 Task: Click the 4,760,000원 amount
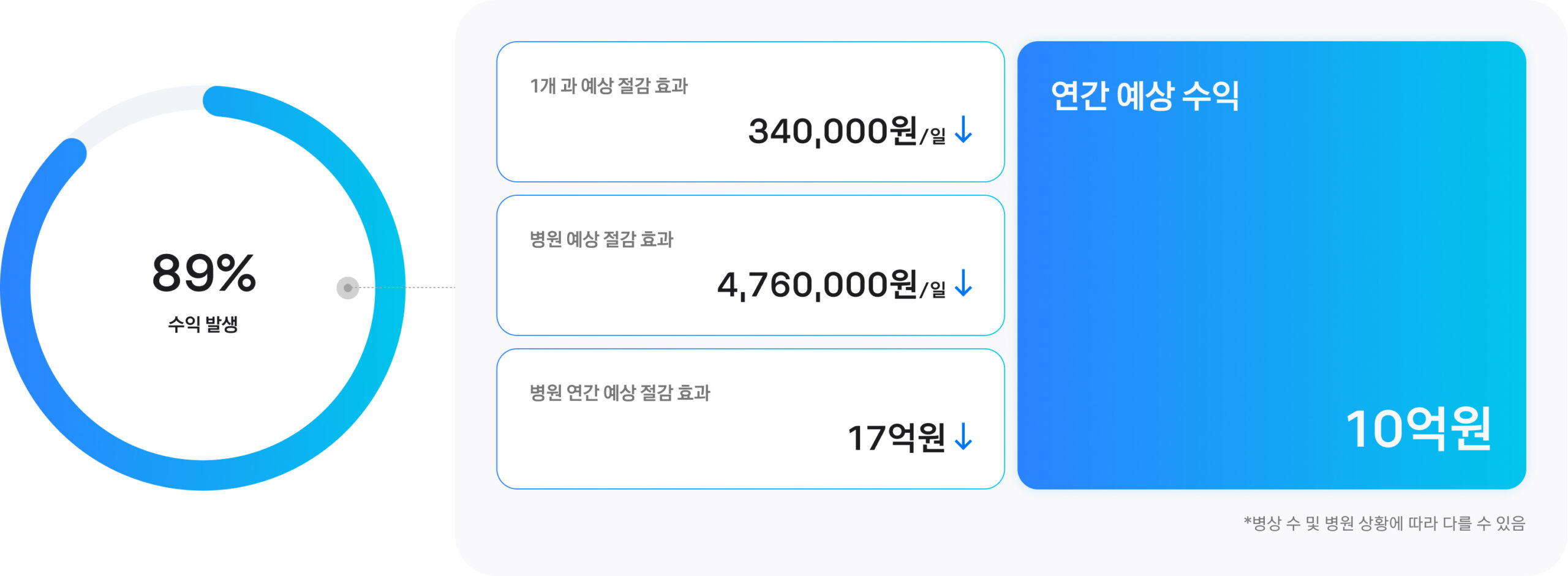tap(817, 285)
